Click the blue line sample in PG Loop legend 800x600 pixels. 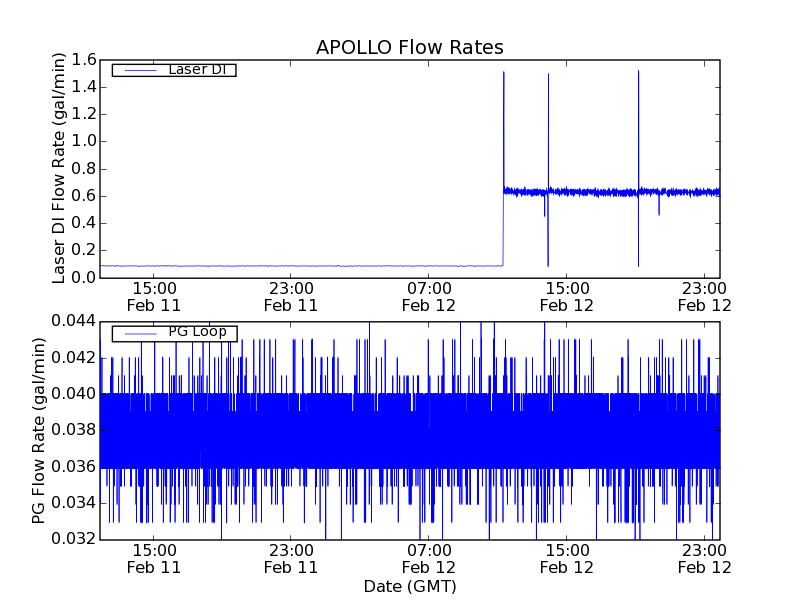click(139, 333)
